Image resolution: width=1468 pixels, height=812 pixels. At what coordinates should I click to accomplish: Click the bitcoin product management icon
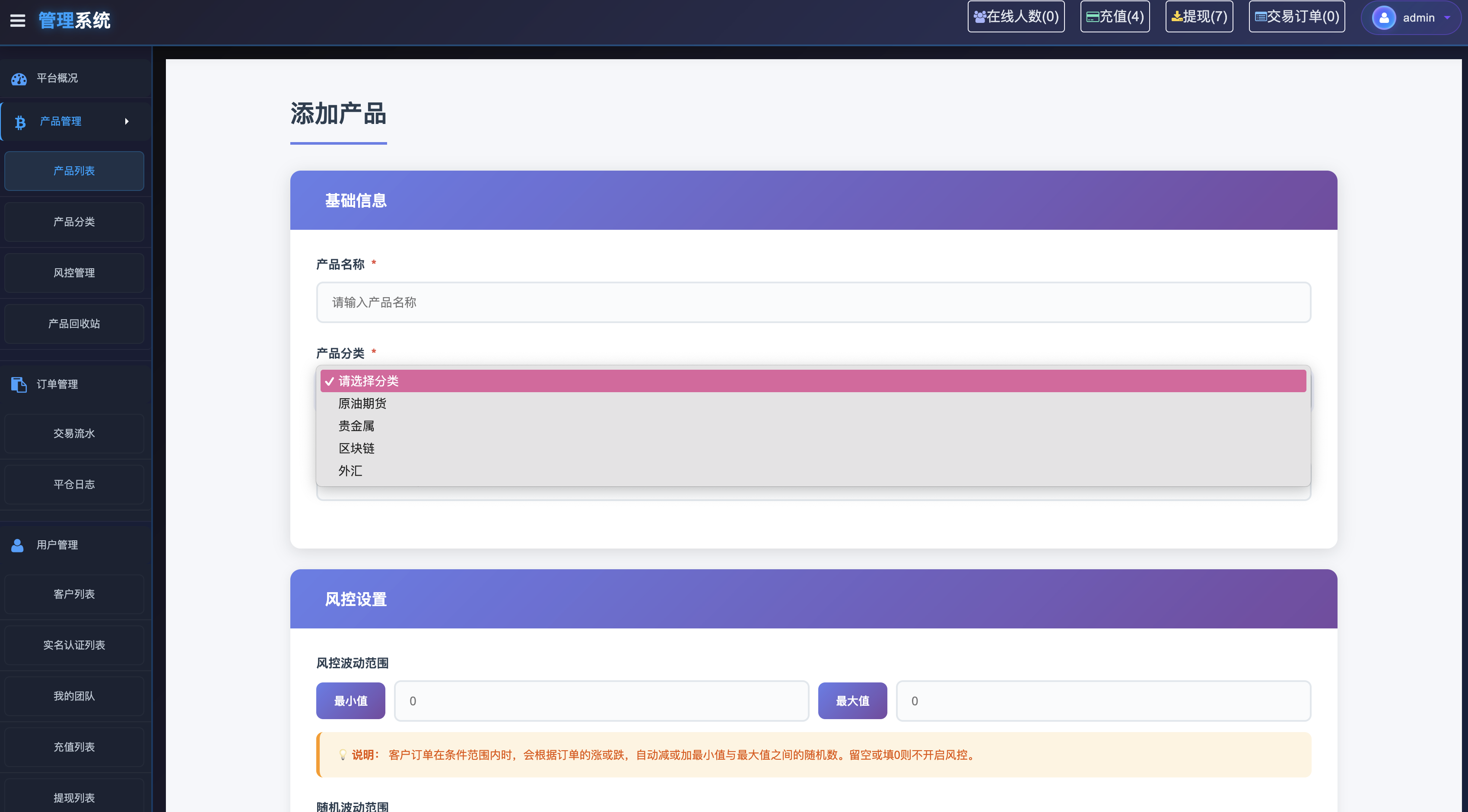tap(20, 122)
